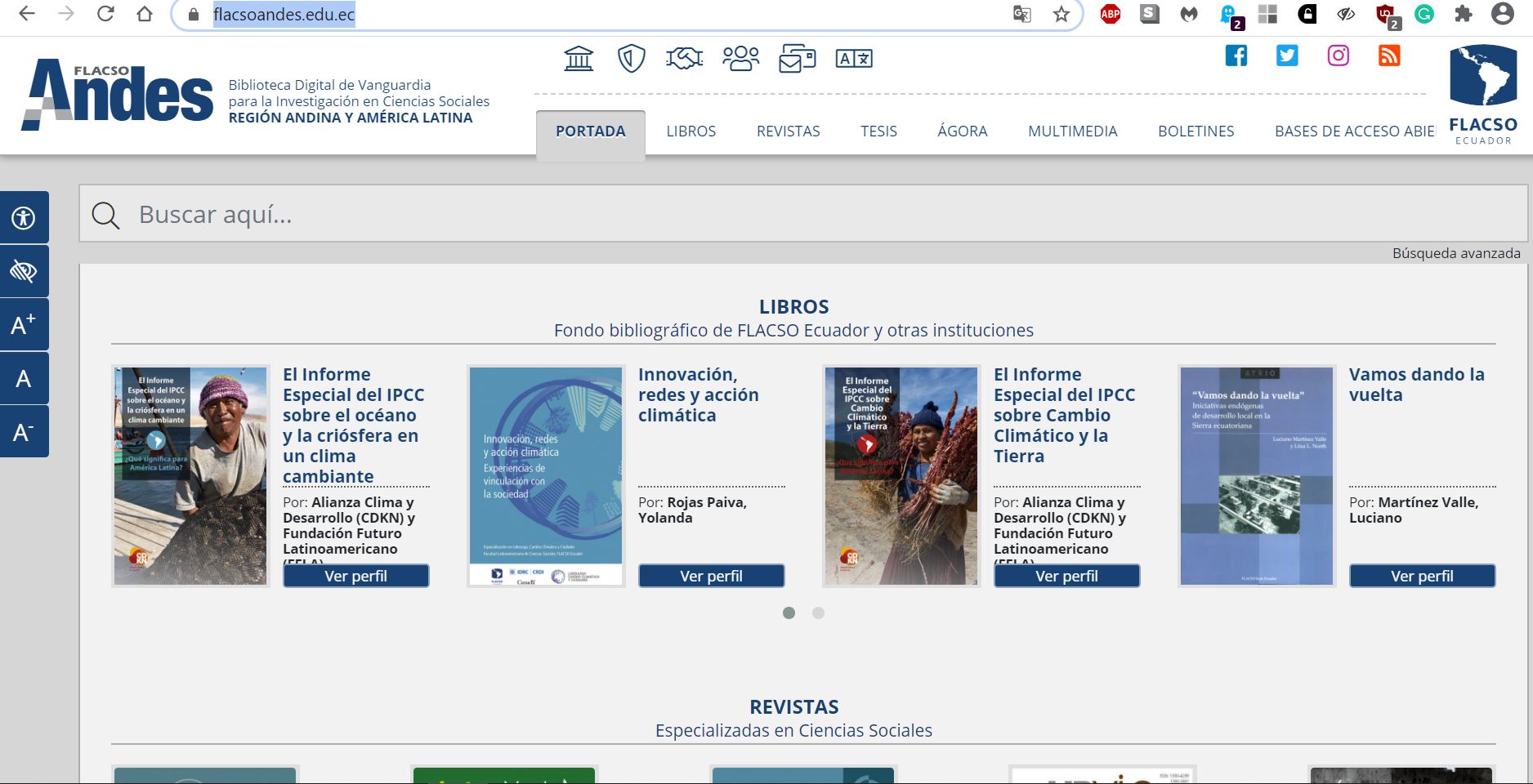Open the accessibility options button

click(24, 218)
